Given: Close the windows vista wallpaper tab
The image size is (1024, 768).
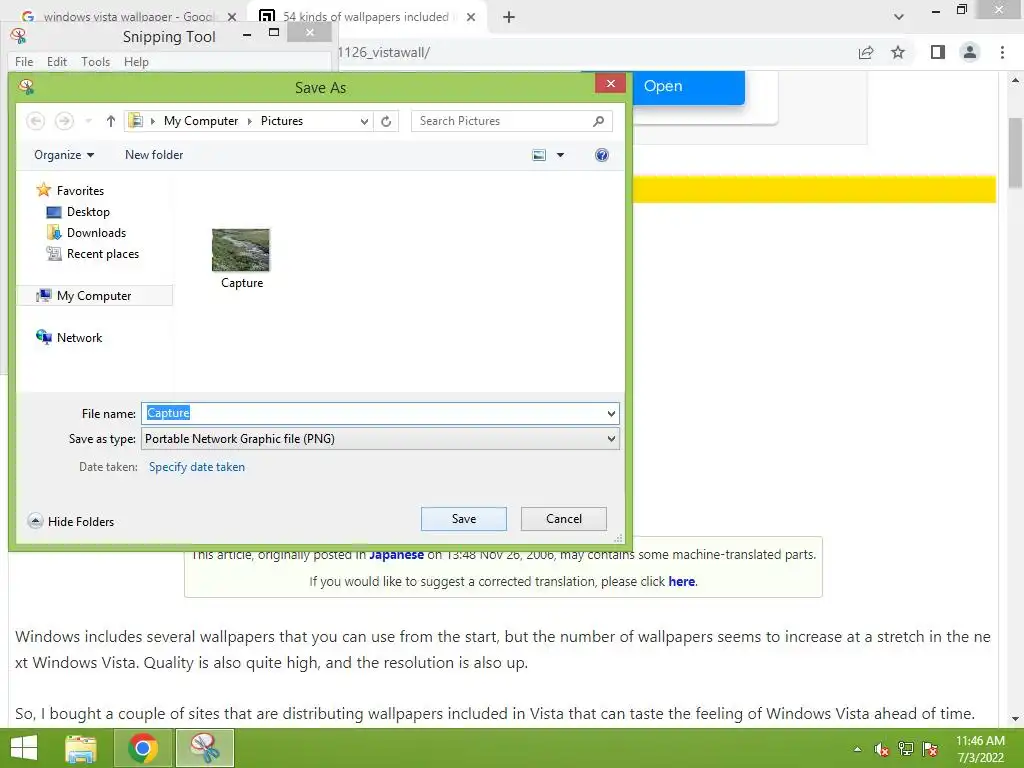Looking at the screenshot, I should tap(232, 17).
